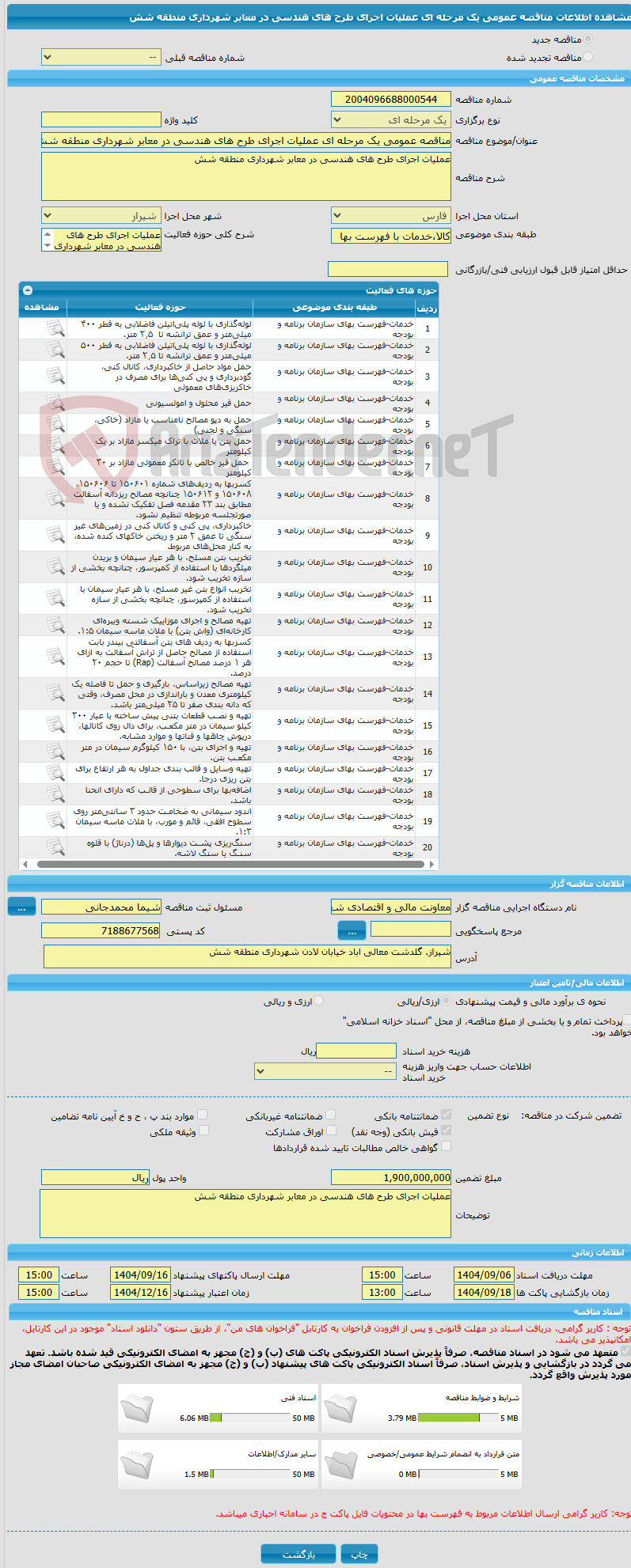Screen dimensions: 631x1568
Task: Open the شرایط و ضوابط مناقصه folder icon
Action: pos(341,1409)
